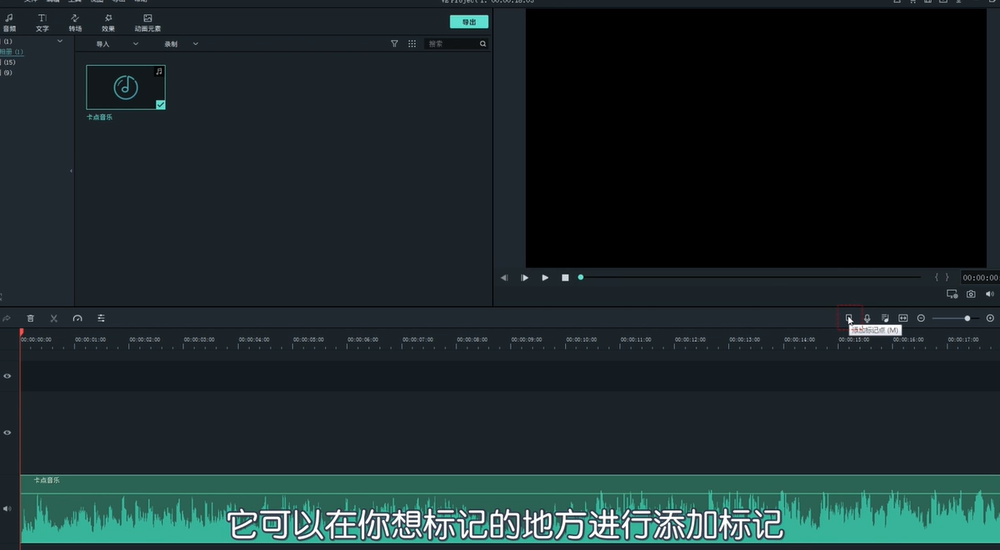1000x550 pixels.
Task: Click ruler at 00:00:14:00
Action: click(799, 339)
